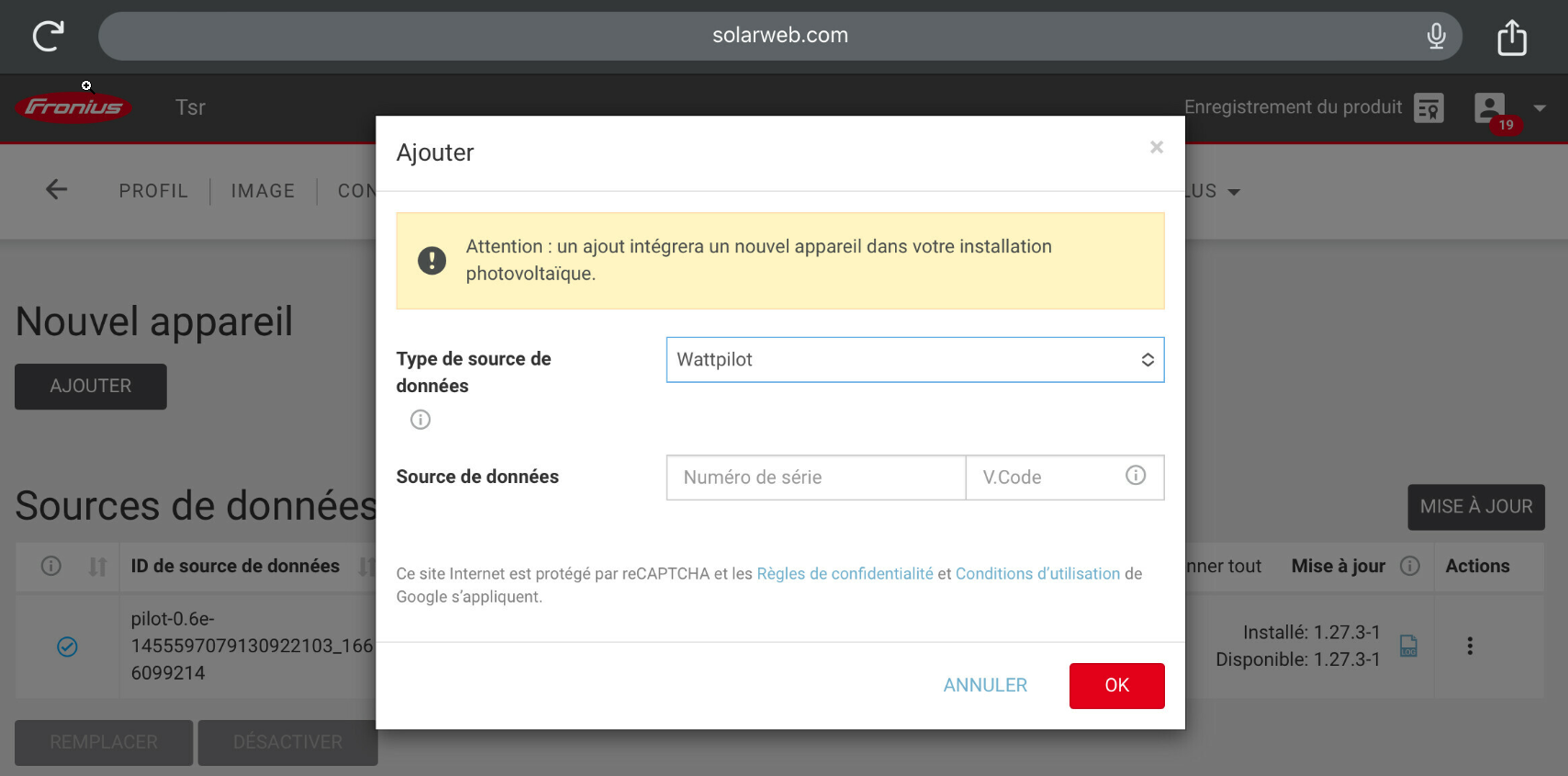The height and width of the screenshot is (776, 1568).
Task: Open the Wattpilot data source type dropdown
Action: pos(914,360)
